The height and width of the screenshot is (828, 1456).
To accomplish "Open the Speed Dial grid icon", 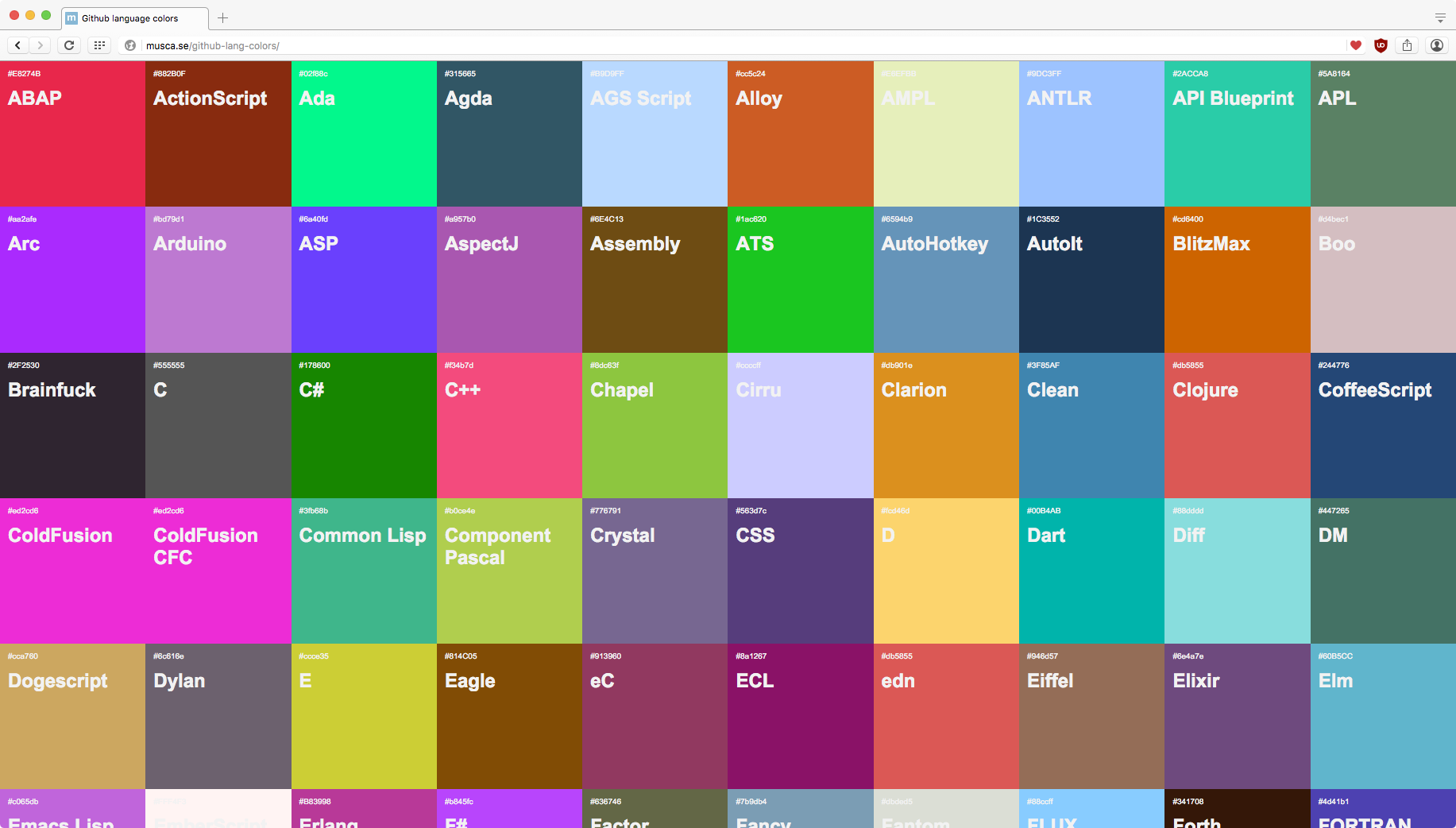I will tap(99, 45).
